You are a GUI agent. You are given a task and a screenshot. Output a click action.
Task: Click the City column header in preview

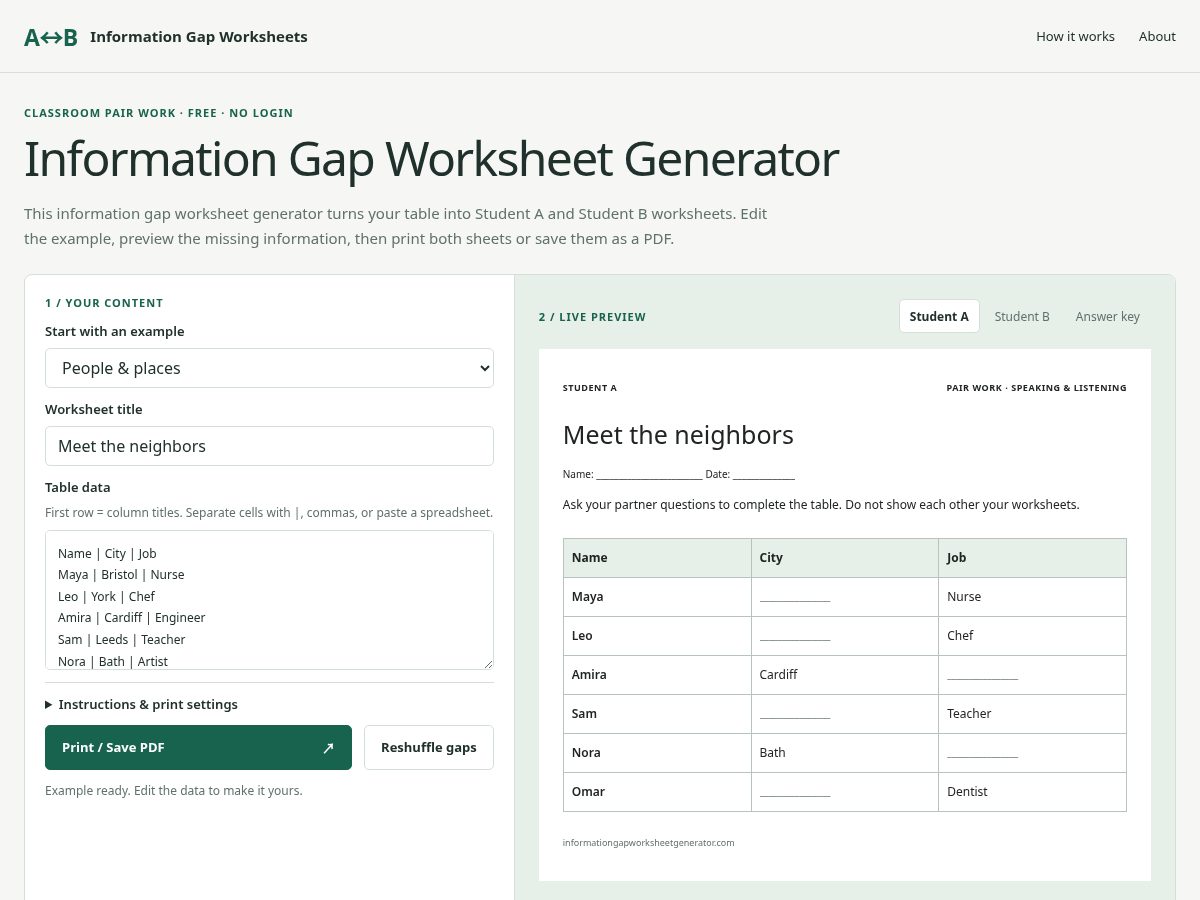[845, 558]
